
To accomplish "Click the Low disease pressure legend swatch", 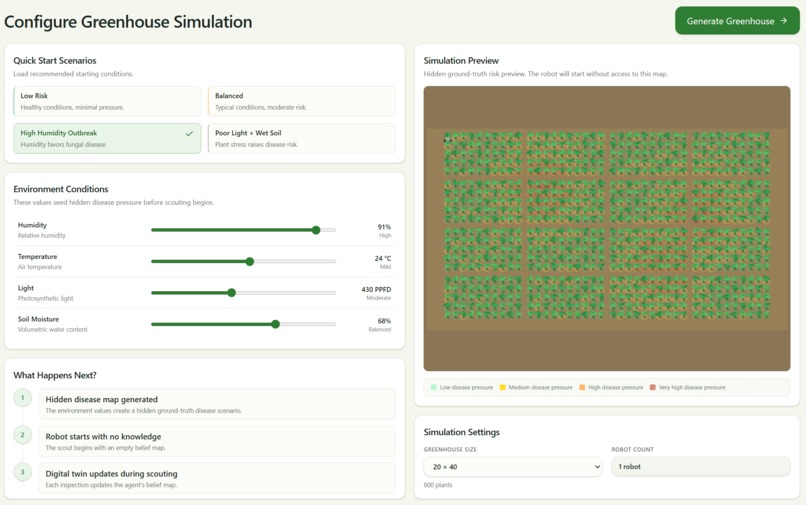I will click(433, 387).
